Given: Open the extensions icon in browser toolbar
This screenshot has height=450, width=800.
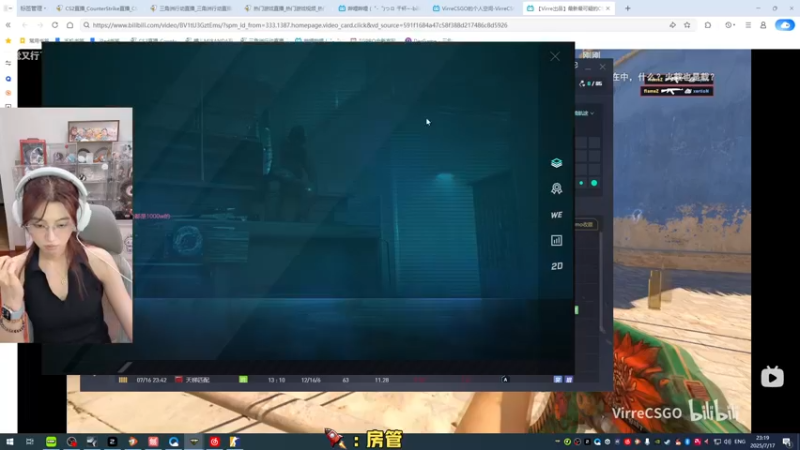Looking at the screenshot, I should (708, 25).
